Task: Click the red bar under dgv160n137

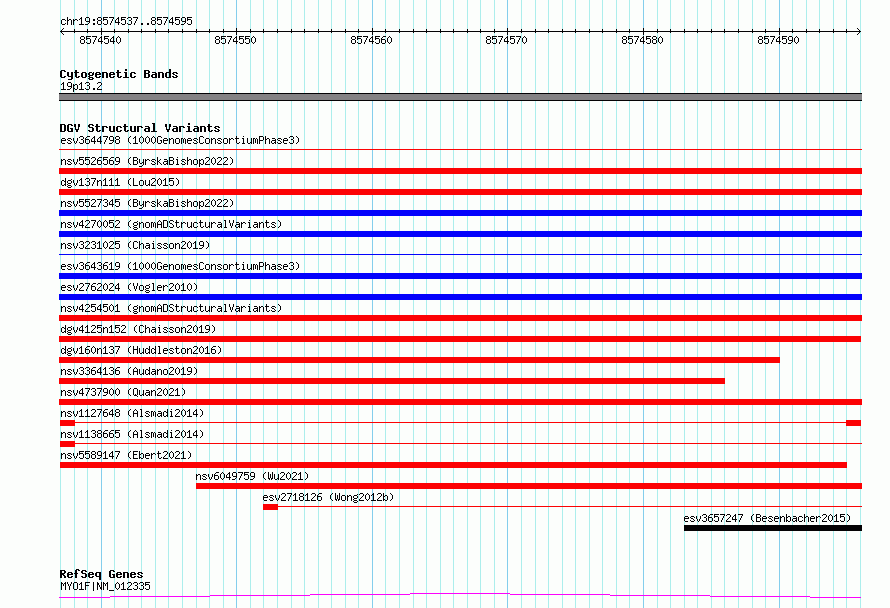Action: click(x=419, y=360)
